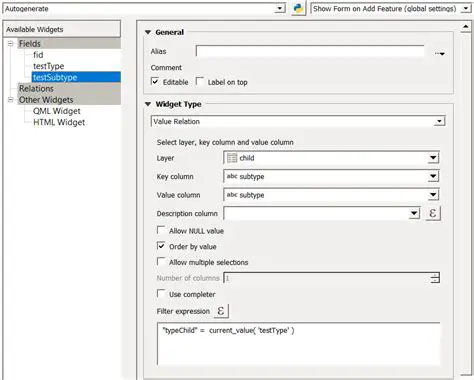Select the testType field
The width and height of the screenshot is (474, 380).
click(x=48, y=66)
